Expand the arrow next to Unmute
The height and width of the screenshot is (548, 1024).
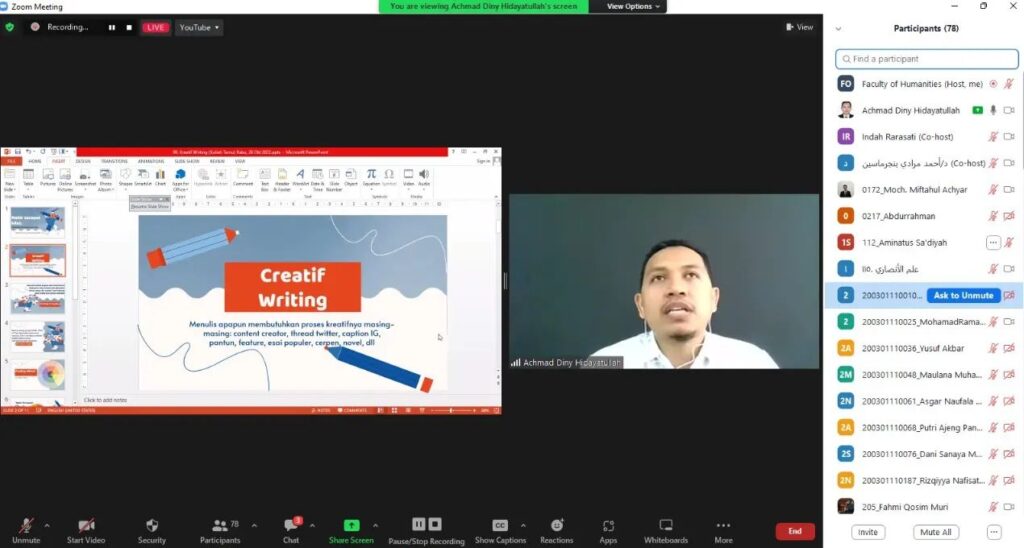point(47,525)
